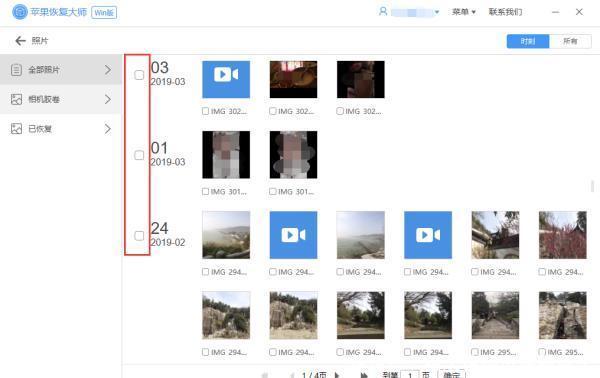Click the page number input field

[x=410, y=375]
